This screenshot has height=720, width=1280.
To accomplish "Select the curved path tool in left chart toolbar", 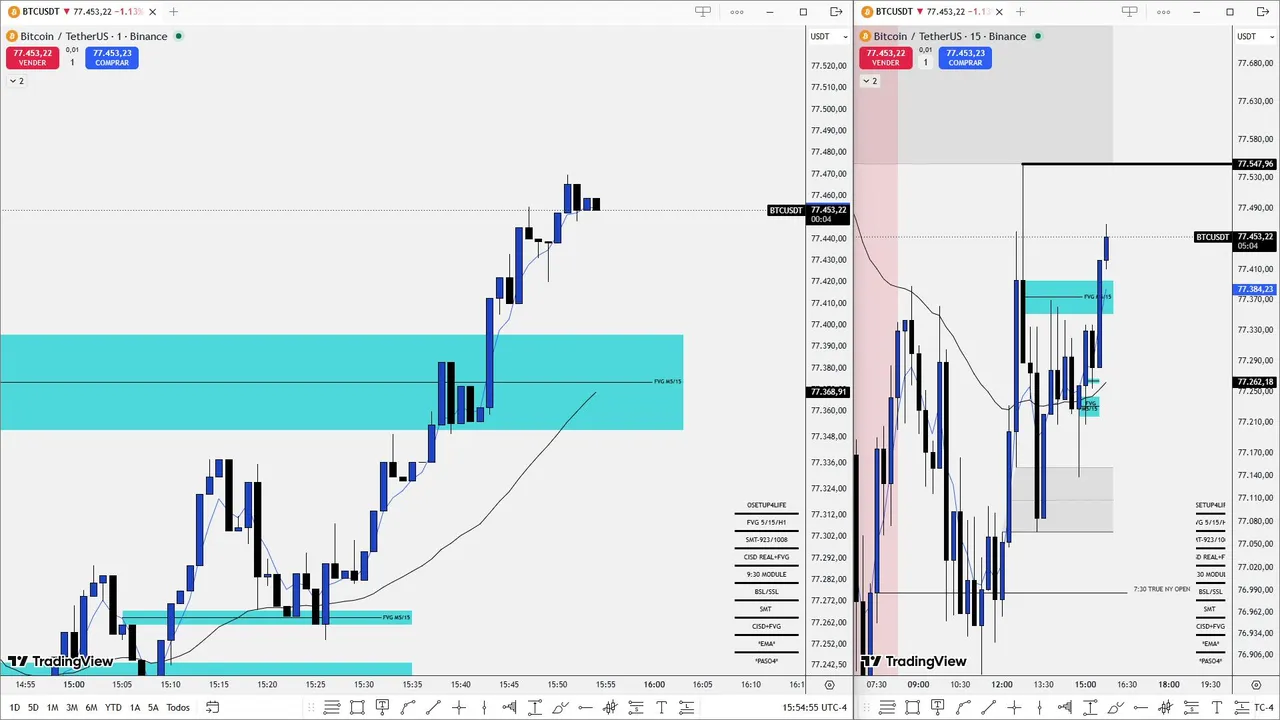I will 408,707.
